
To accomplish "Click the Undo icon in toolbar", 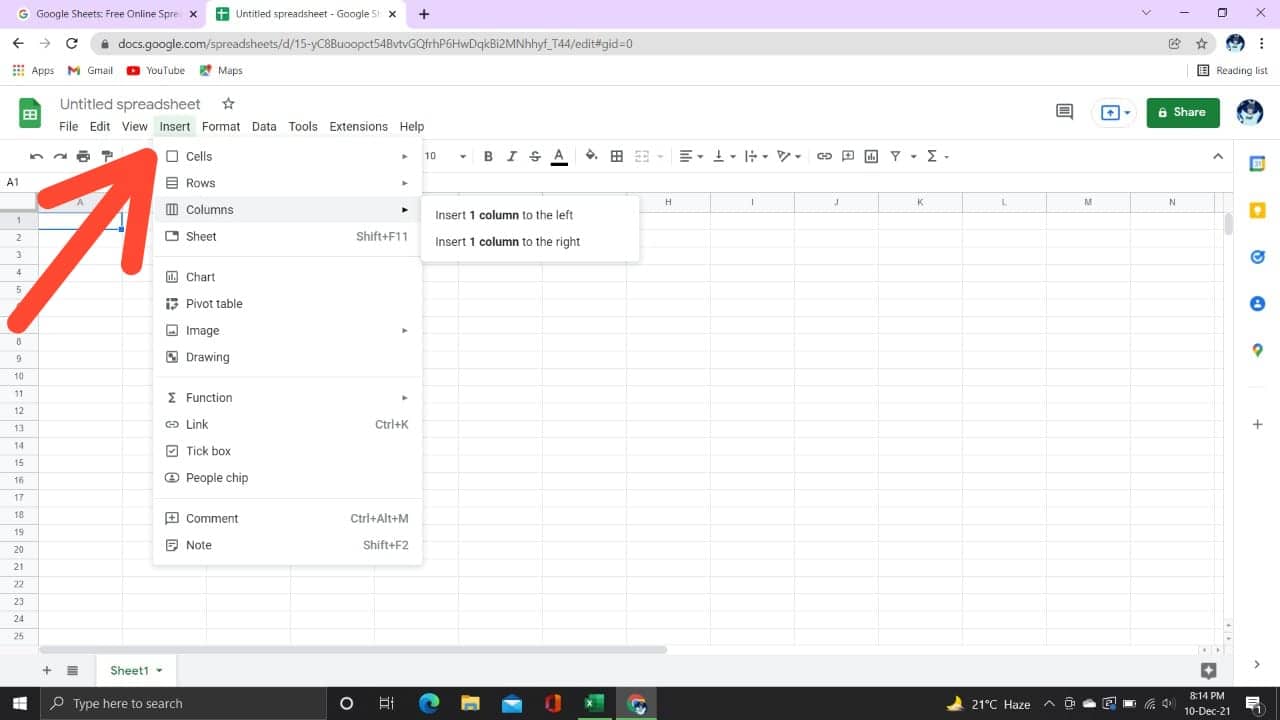I will point(37,156).
